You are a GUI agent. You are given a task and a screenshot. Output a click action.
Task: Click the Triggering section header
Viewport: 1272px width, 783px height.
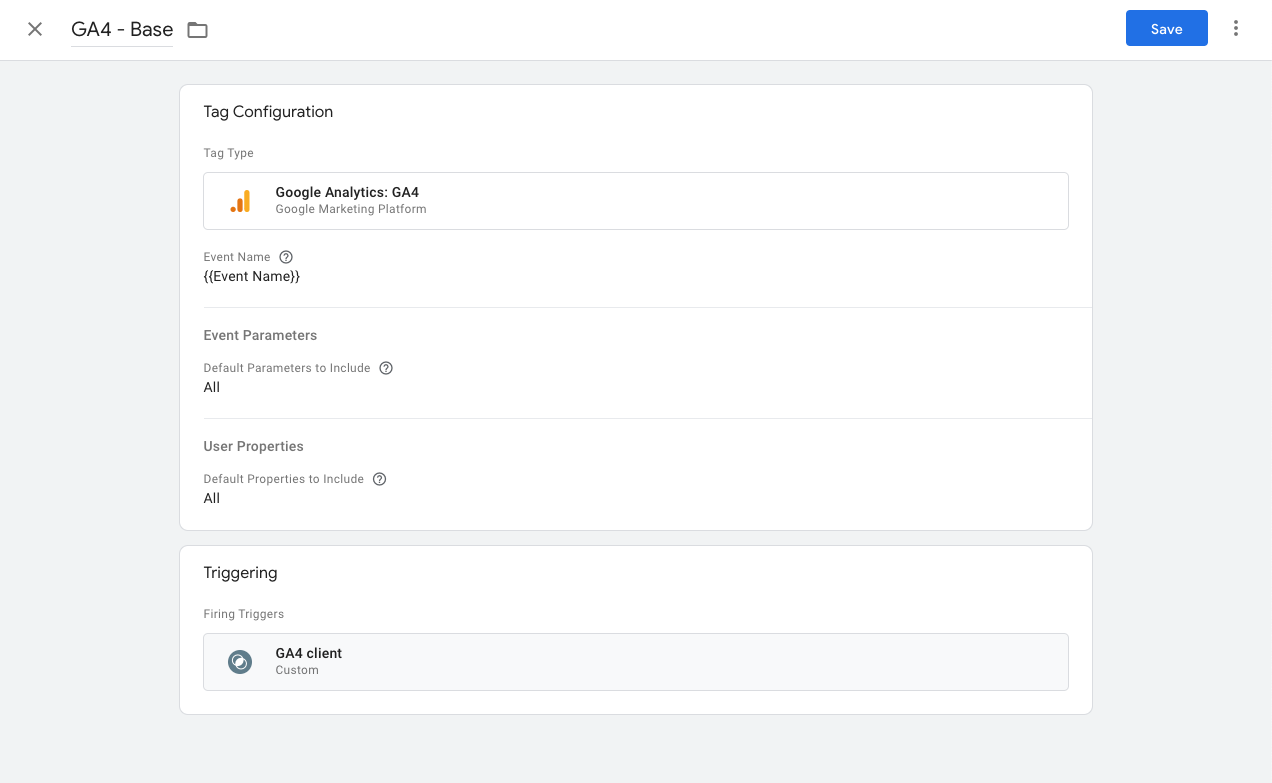[240, 573]
